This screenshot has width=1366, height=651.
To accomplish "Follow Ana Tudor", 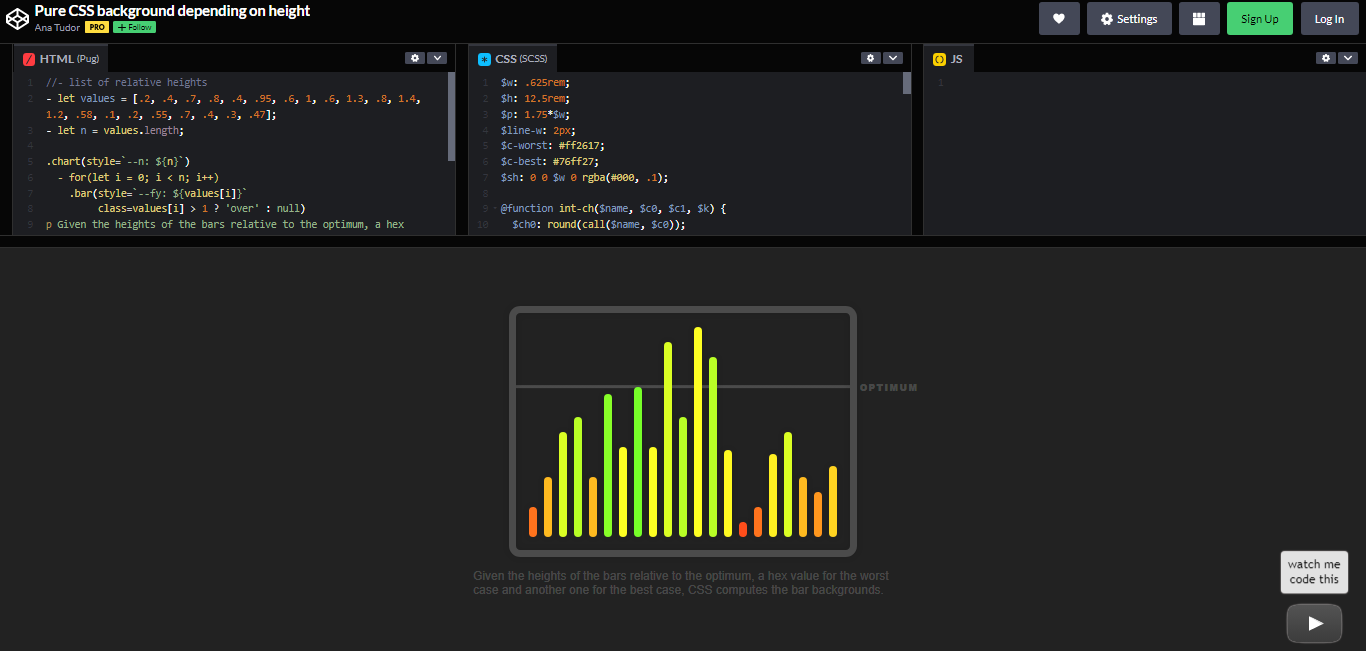I will (x=133, y=27).
